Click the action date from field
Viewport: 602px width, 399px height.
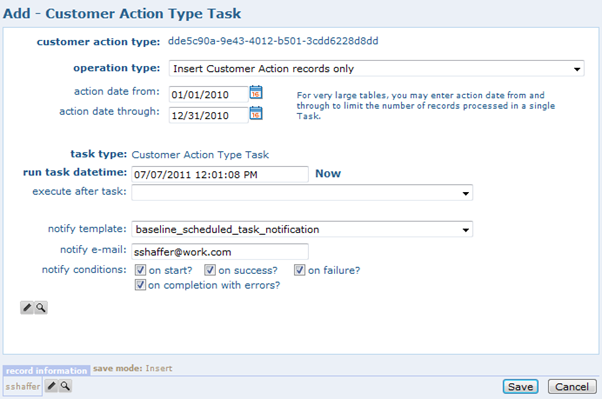tap(209, 94)
